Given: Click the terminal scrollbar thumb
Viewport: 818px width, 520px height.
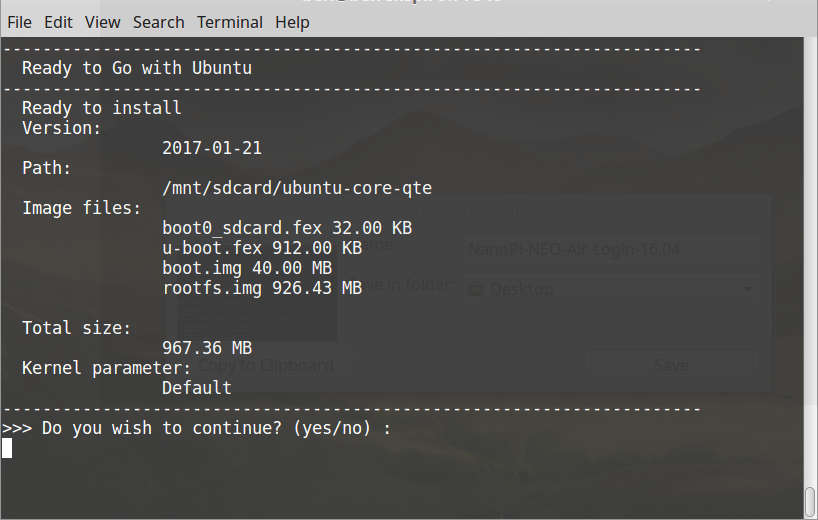Looking at the screenshot, I should tap(810, 500).
